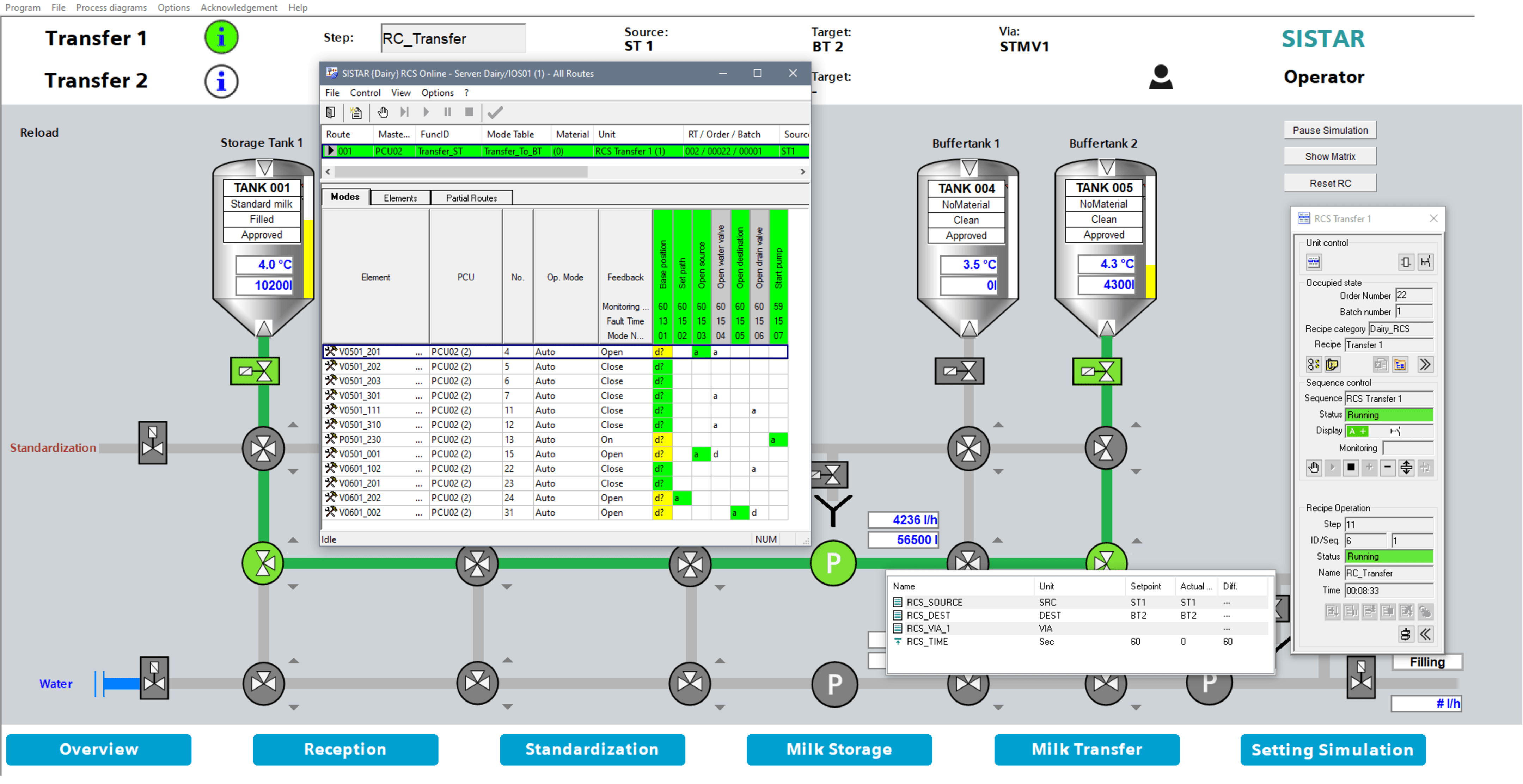
Task: Click the up-down arrows icon in Sequence control
Action: point(1406,468)
